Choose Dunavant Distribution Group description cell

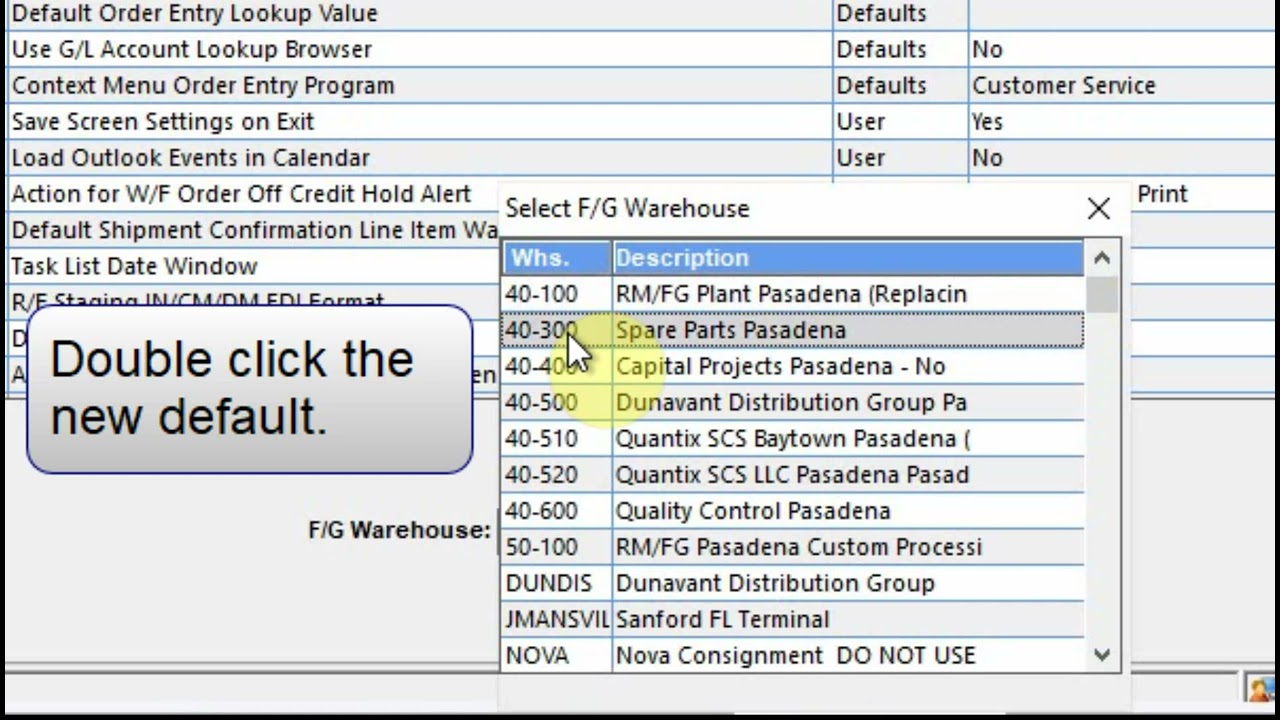(848, 583)
